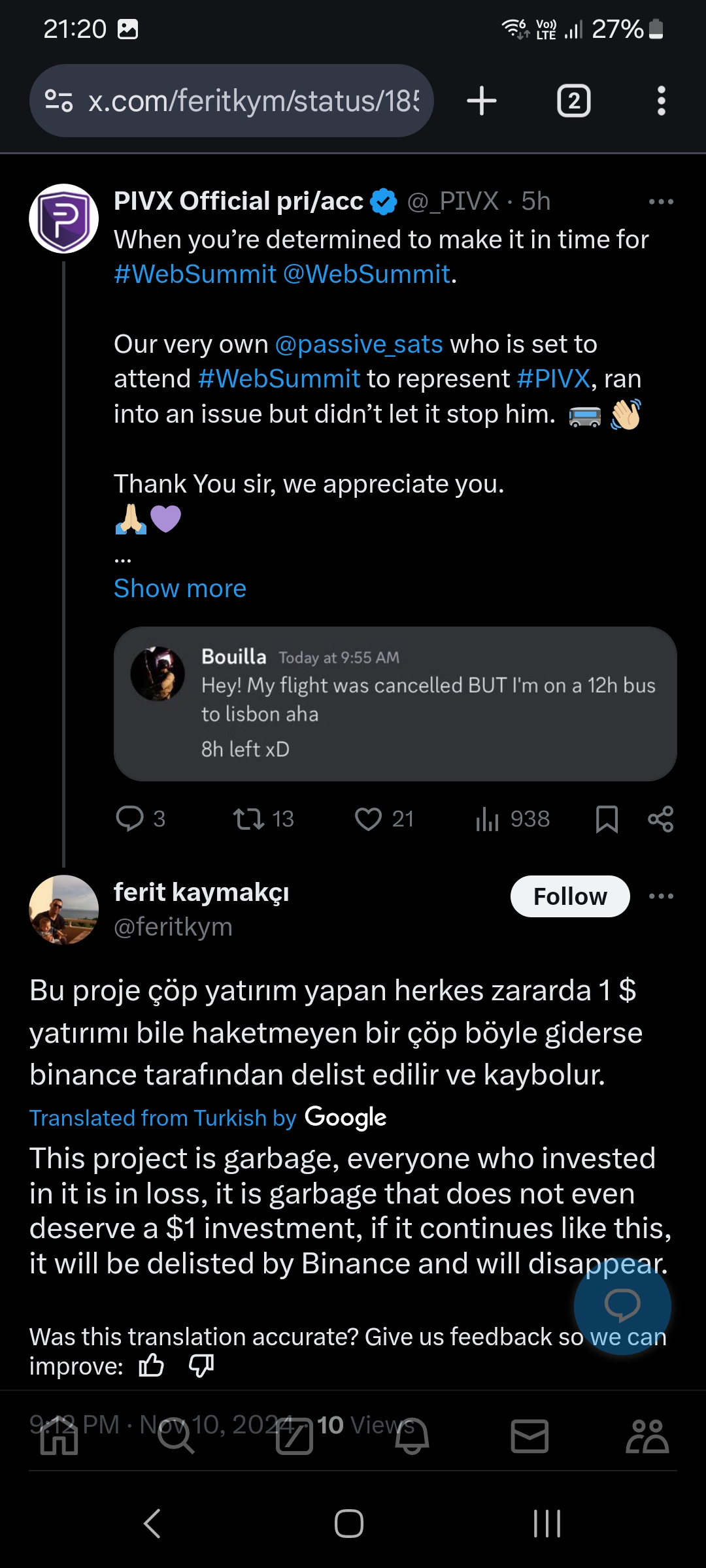The height and width of the screenshot is (1568, 706).
Task: Like the PIVX Official post
Action: 368,819
